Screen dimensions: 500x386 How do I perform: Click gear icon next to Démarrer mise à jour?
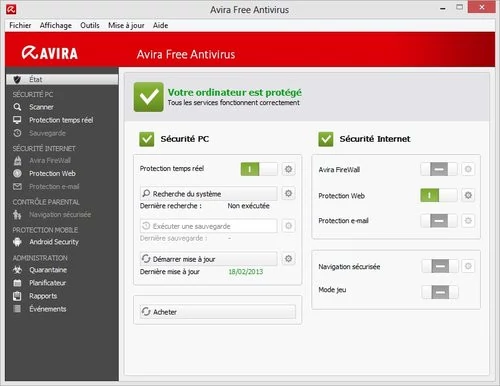[289, 259]
